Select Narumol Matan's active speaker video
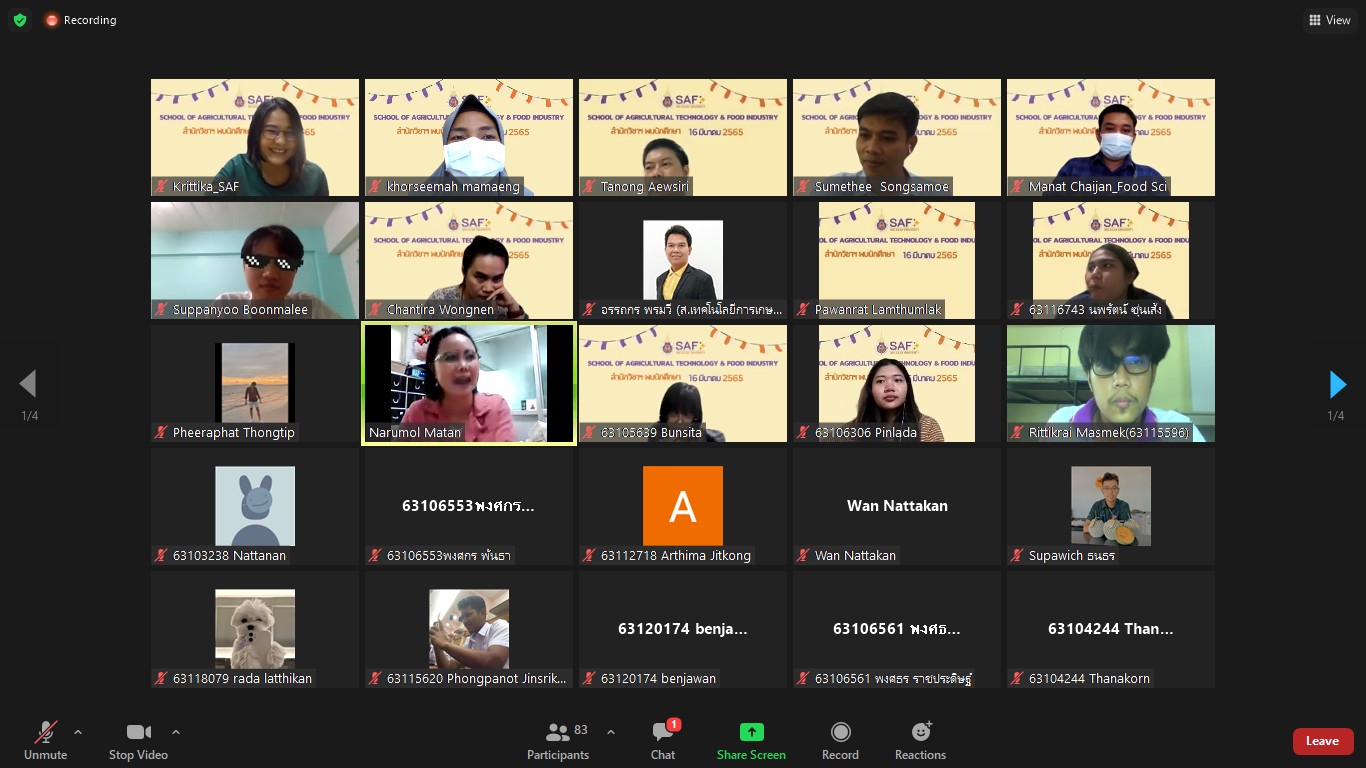 tap(469, 383)
